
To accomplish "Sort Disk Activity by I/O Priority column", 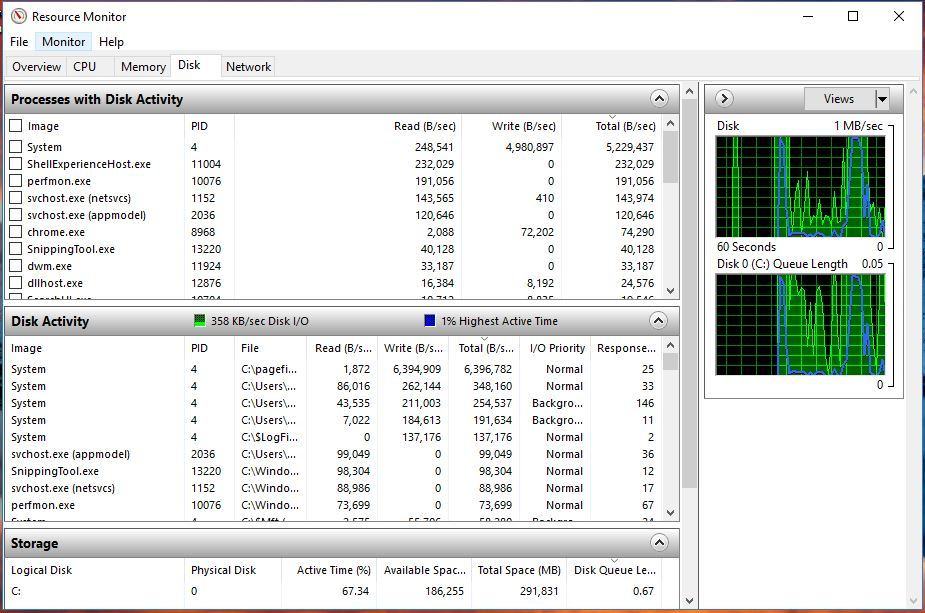I will (x=557, y=348).
